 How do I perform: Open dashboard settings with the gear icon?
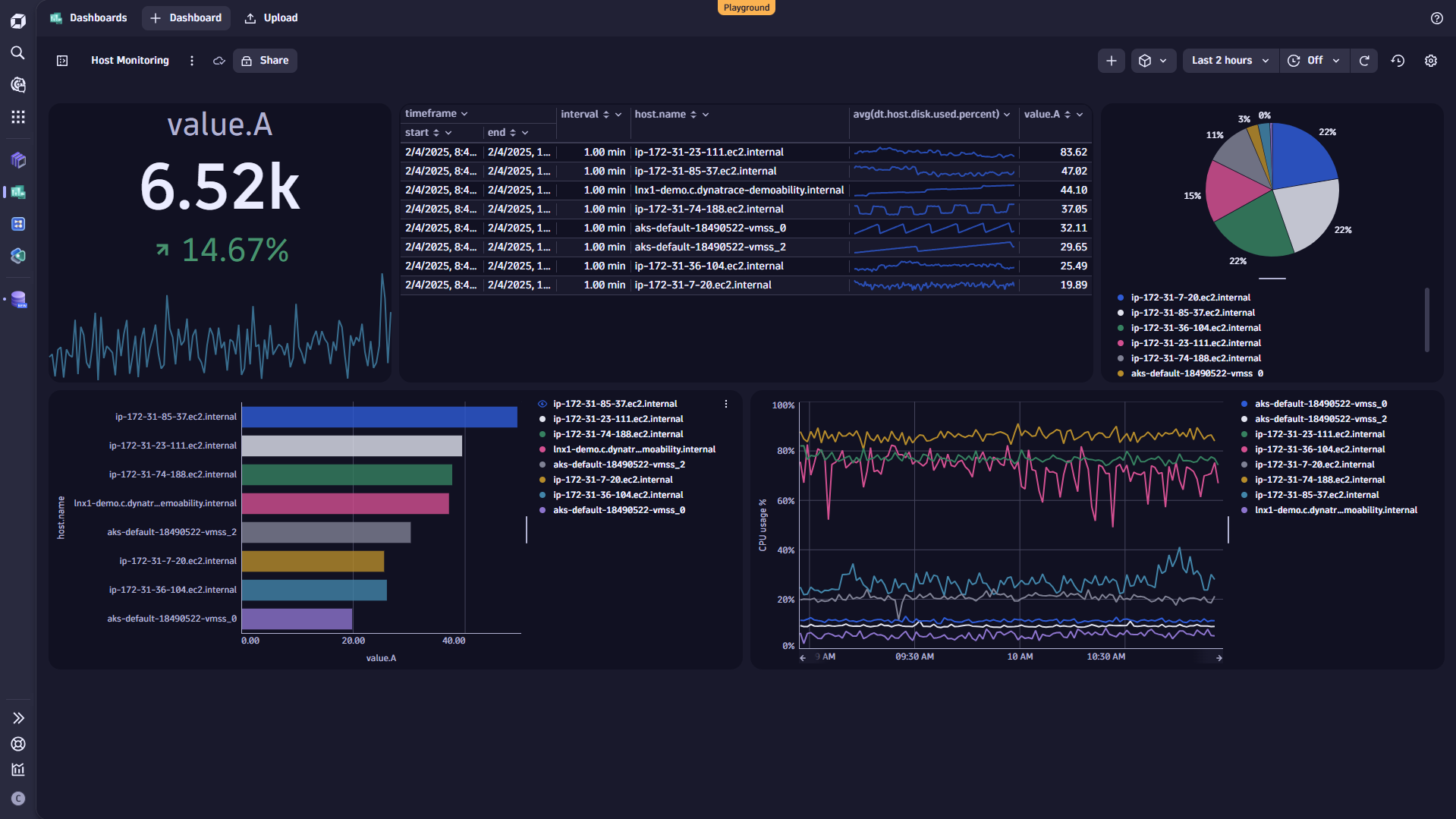point(1431,60)
